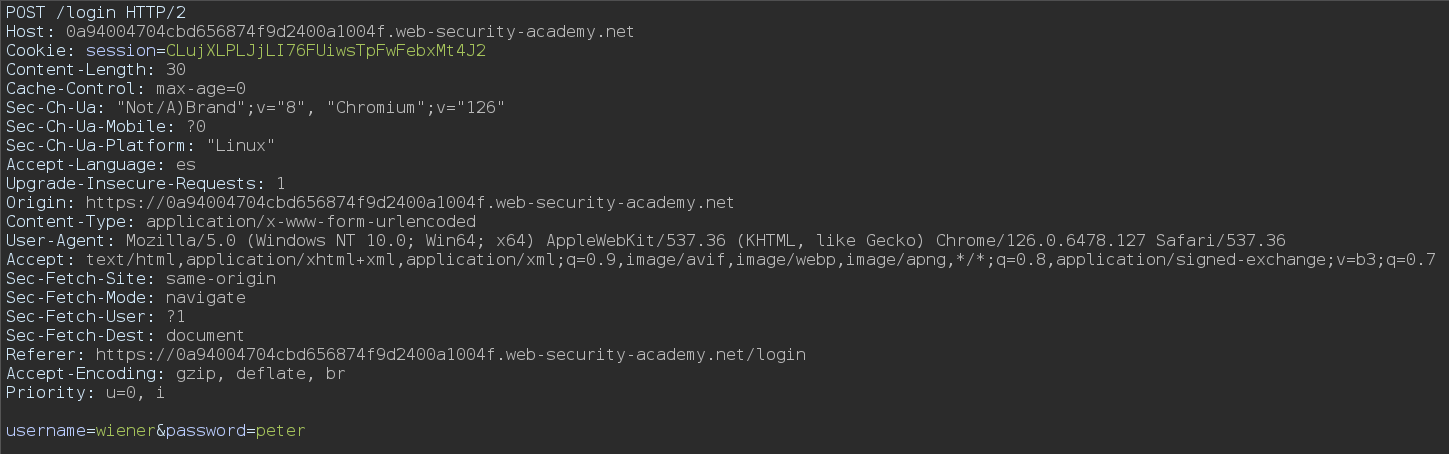Click the session cookie value
The width and height of the screenshot is (1449, 454).
tap(340, 50)
